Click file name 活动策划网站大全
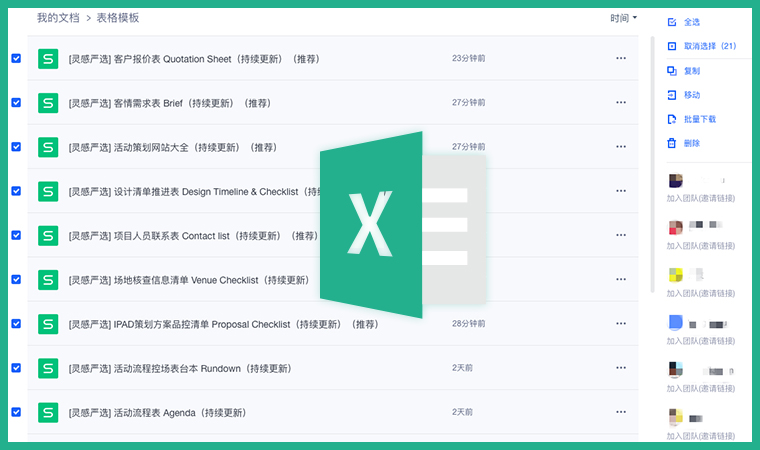 (173, 147)
